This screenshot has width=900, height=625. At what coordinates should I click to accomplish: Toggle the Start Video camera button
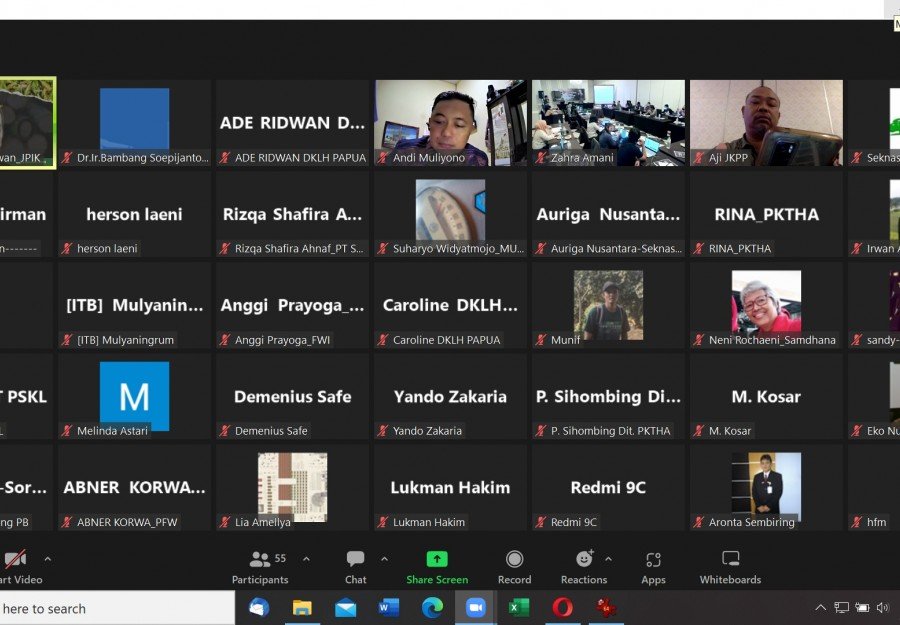click(x=14, y=566)
